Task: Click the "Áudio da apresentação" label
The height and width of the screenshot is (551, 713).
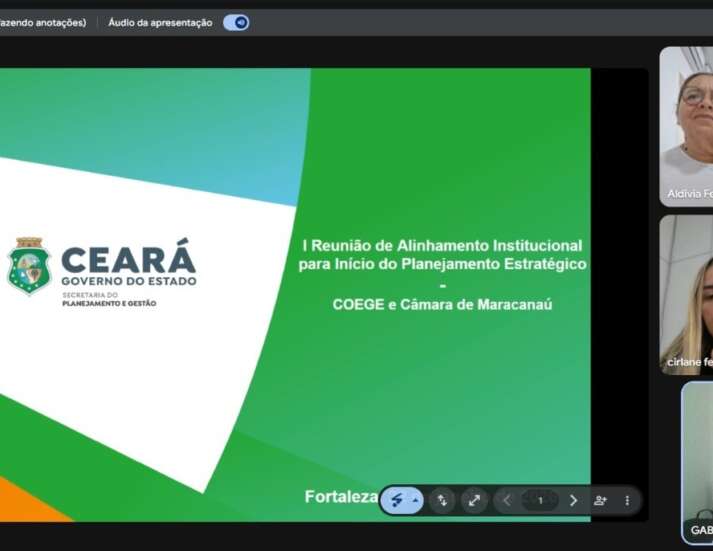Action: [160, 23]
